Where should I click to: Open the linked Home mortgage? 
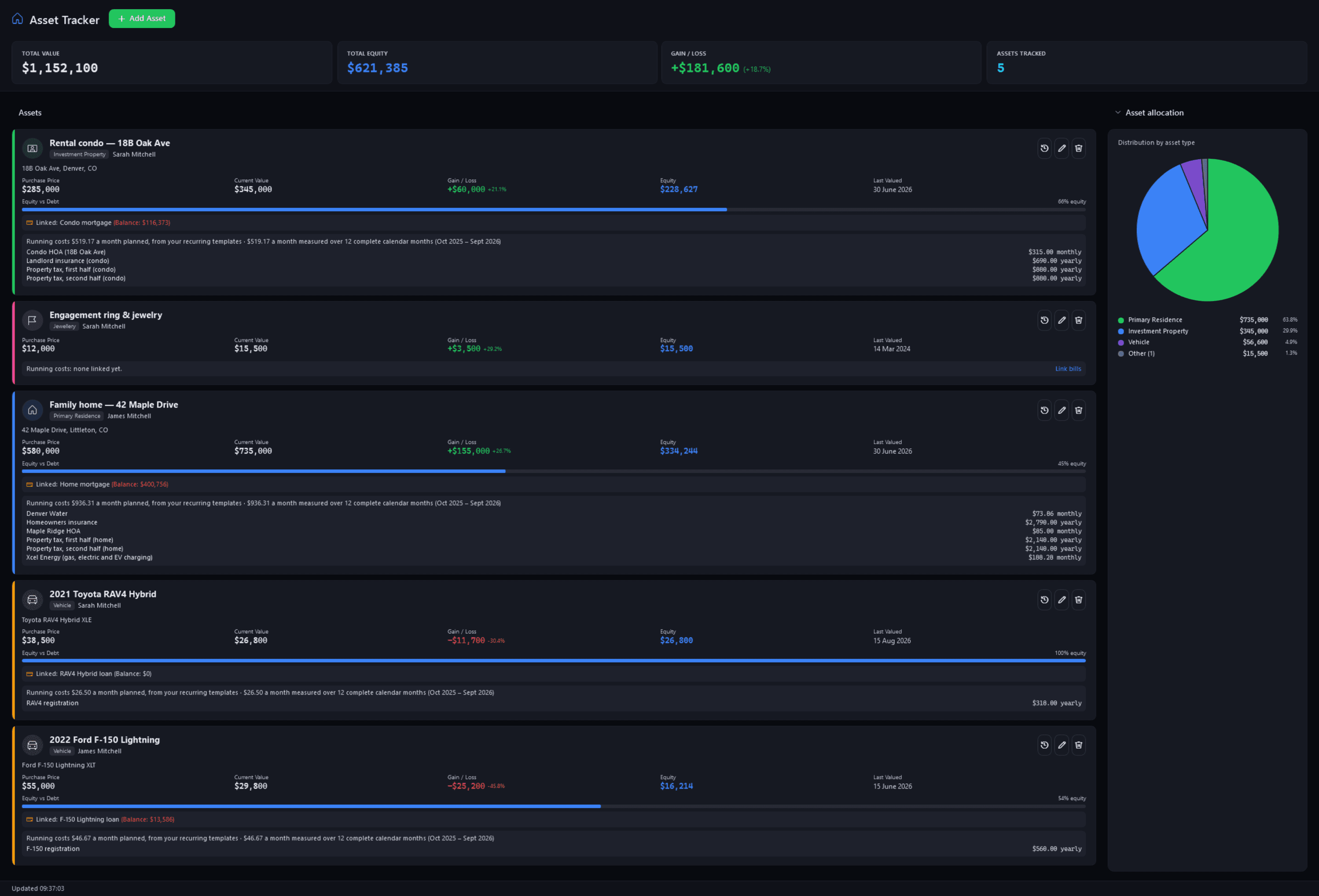tap(553, 485)
